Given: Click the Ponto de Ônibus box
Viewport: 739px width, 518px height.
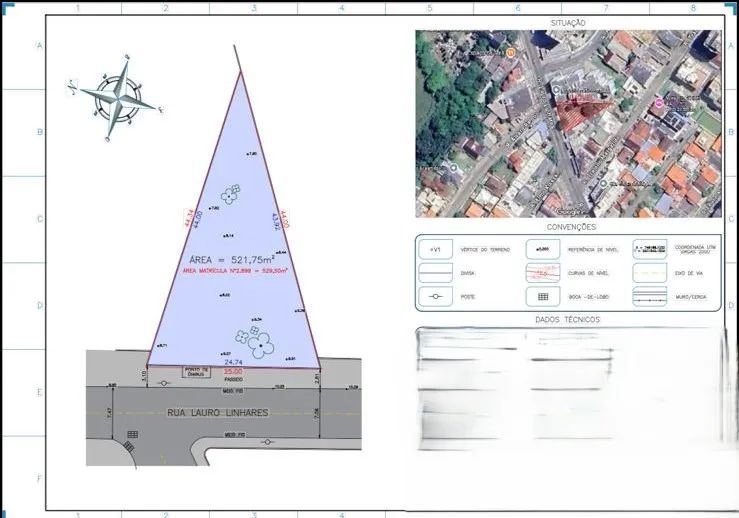Looking at the screenshot, I should [197, 372].
